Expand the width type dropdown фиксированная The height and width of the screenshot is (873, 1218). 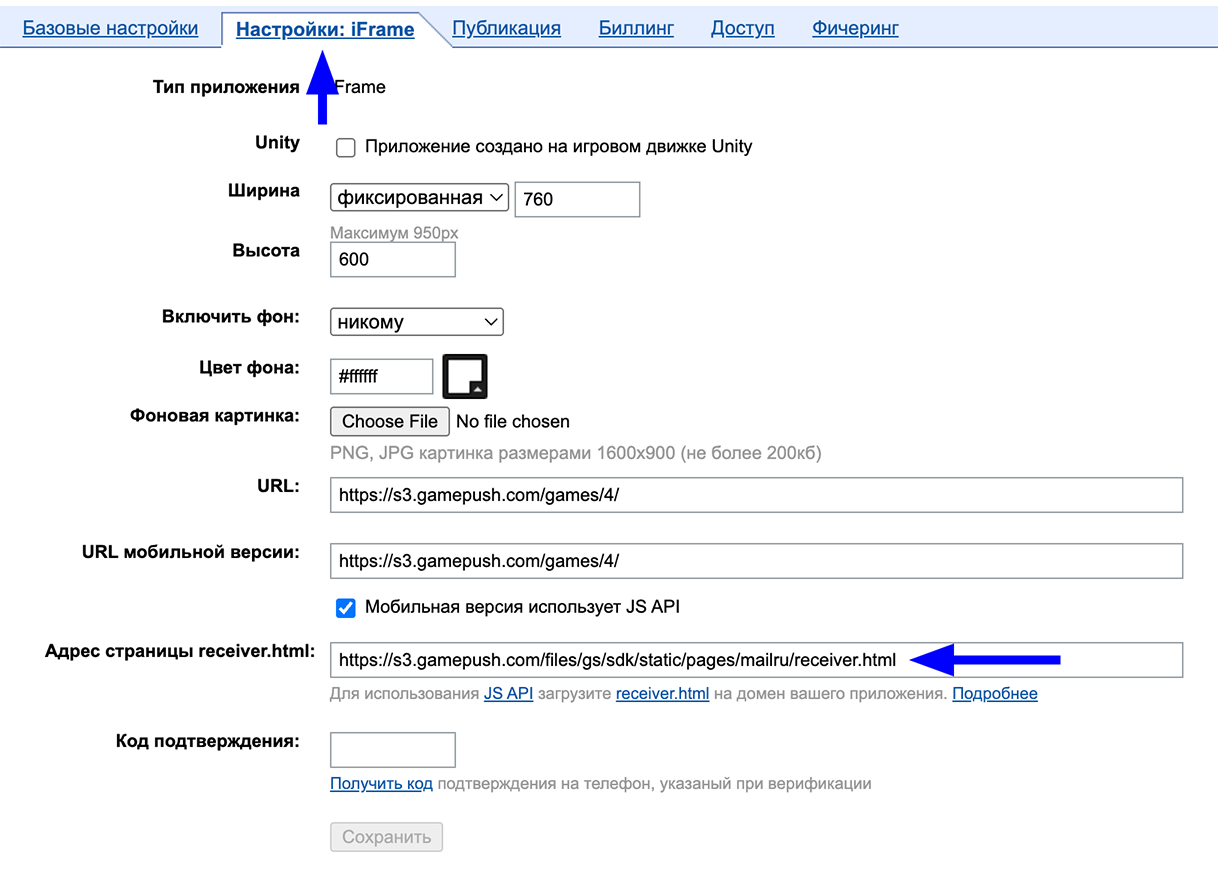pos(419,198)
